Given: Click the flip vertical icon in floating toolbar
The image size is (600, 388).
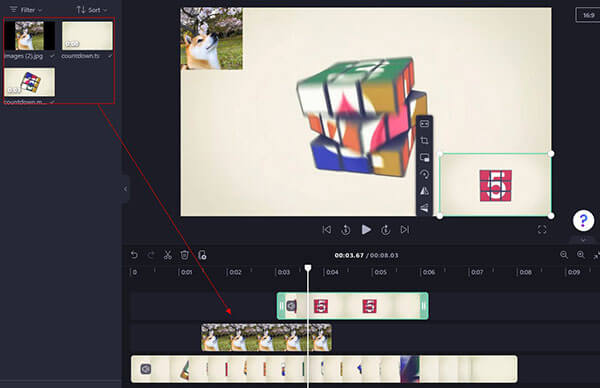Looking at the screenshot, I should click(x=424, y=208).
